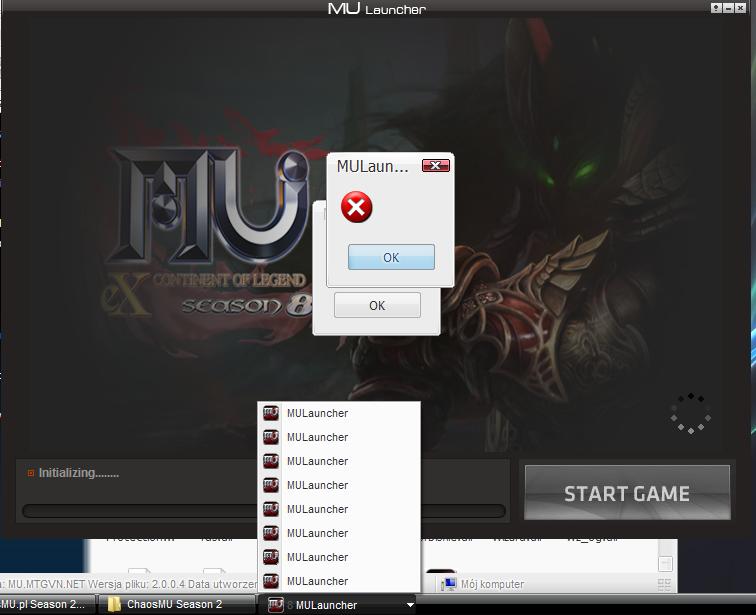
Task: Close the MU Launcher window
Action: [x=740, y=8]
